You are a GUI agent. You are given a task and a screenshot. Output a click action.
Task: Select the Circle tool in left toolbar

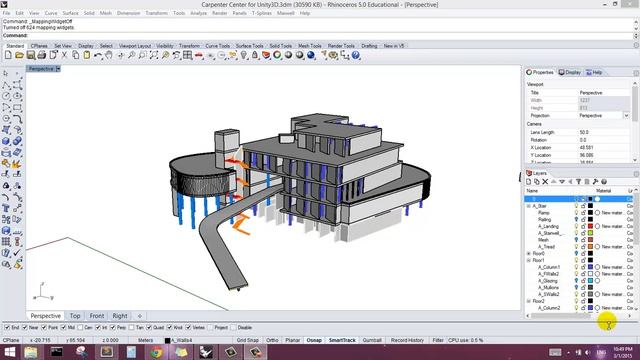coord(6,96)
